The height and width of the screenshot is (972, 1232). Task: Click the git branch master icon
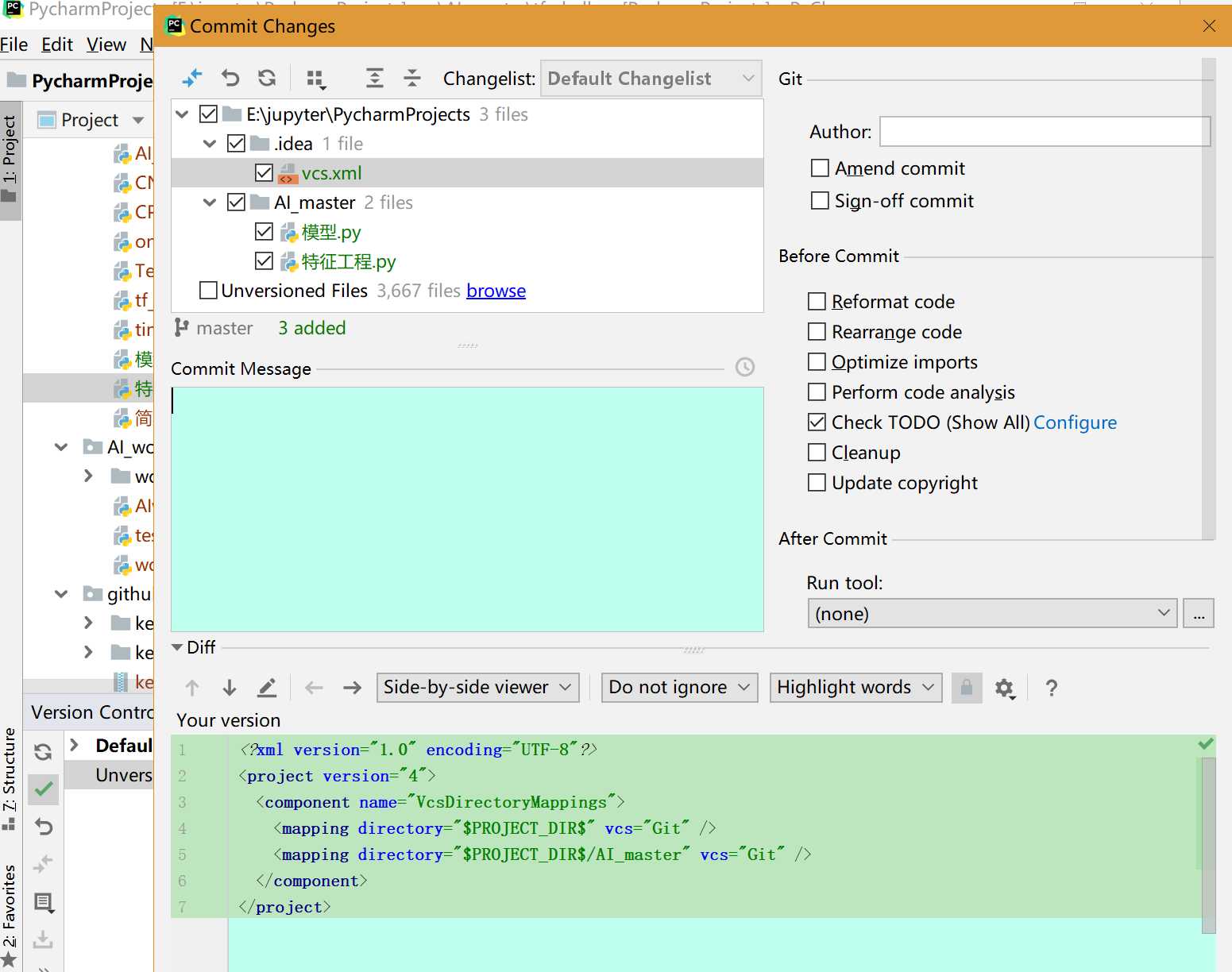pos(182,327)
